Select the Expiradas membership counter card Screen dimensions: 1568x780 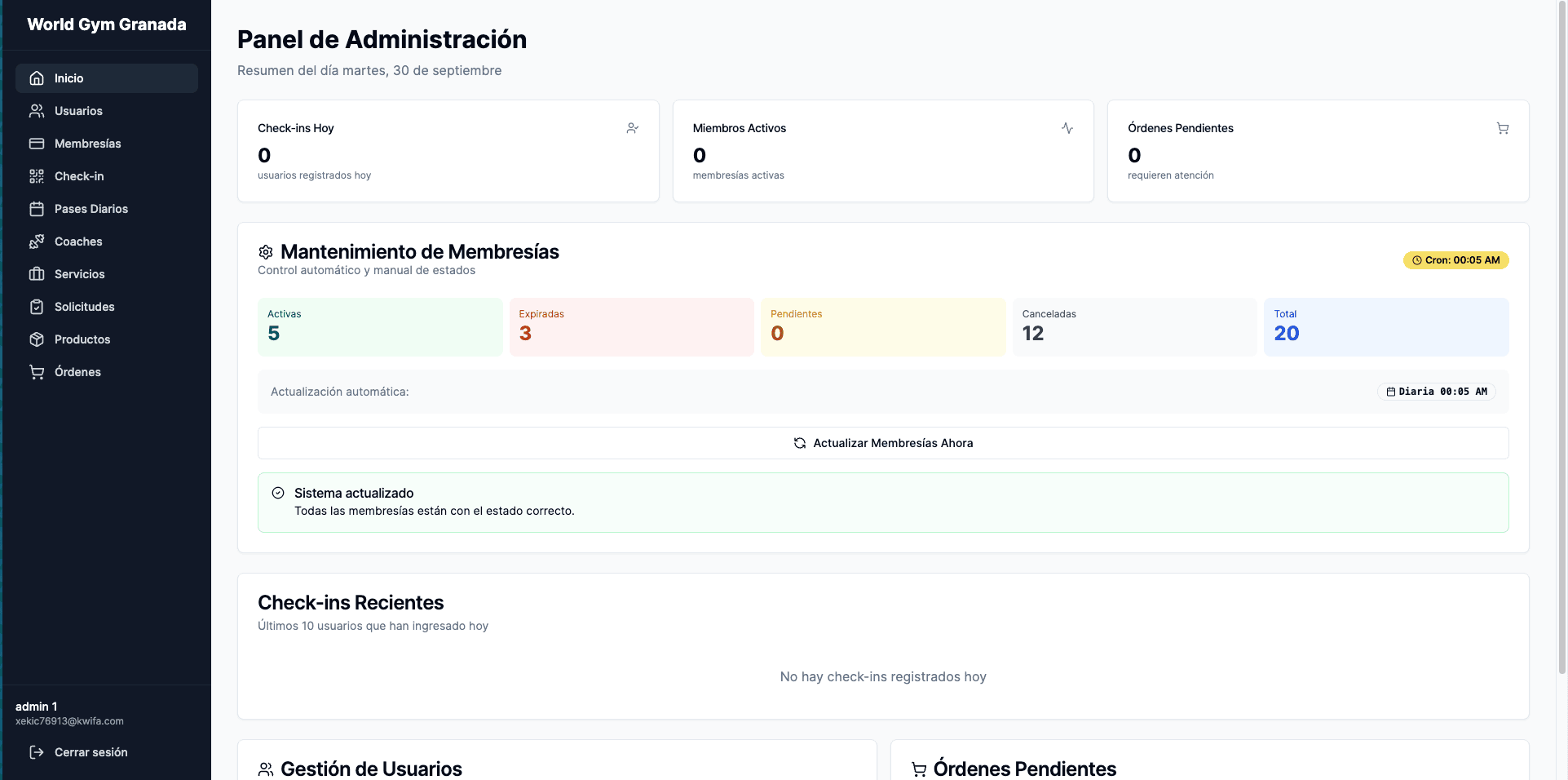click(x=631, y=326)
